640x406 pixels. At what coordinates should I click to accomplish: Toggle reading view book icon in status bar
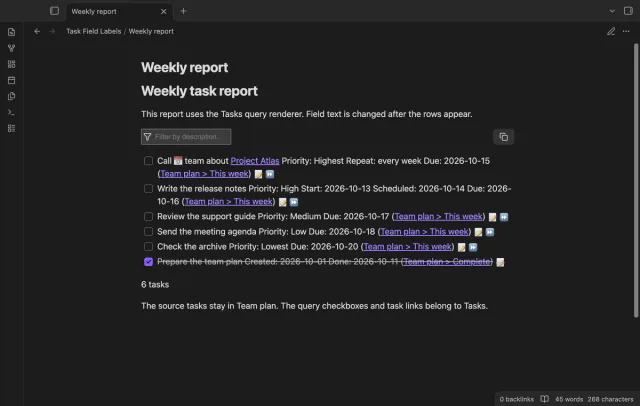(x=544, y=399)
